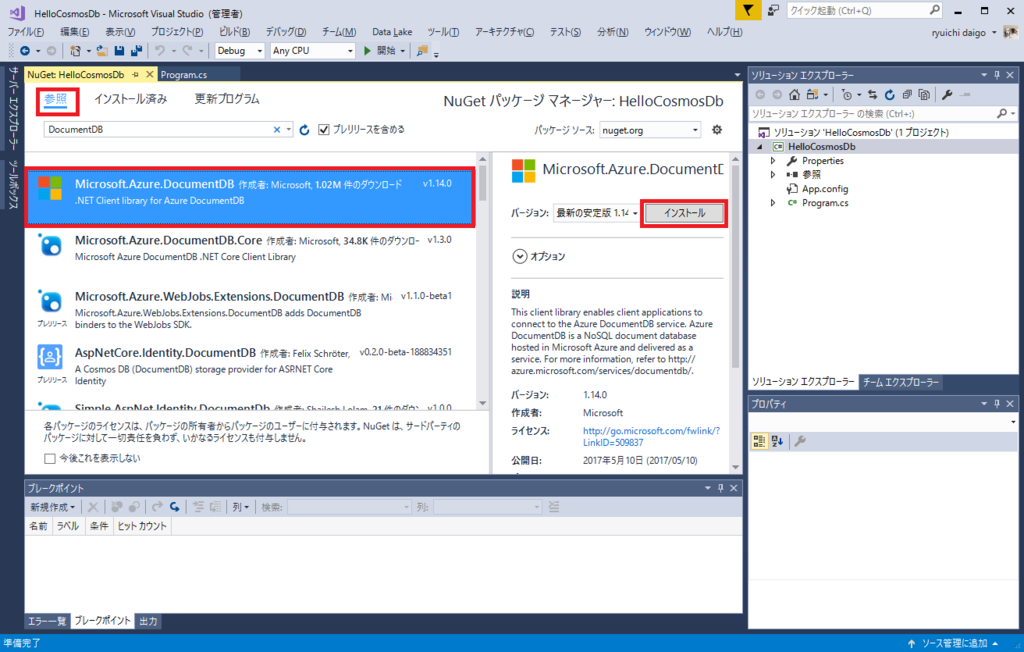The image size is (1024, 652).
Task: Open the Data Lake menu
Action: click(x=392, y=32)
